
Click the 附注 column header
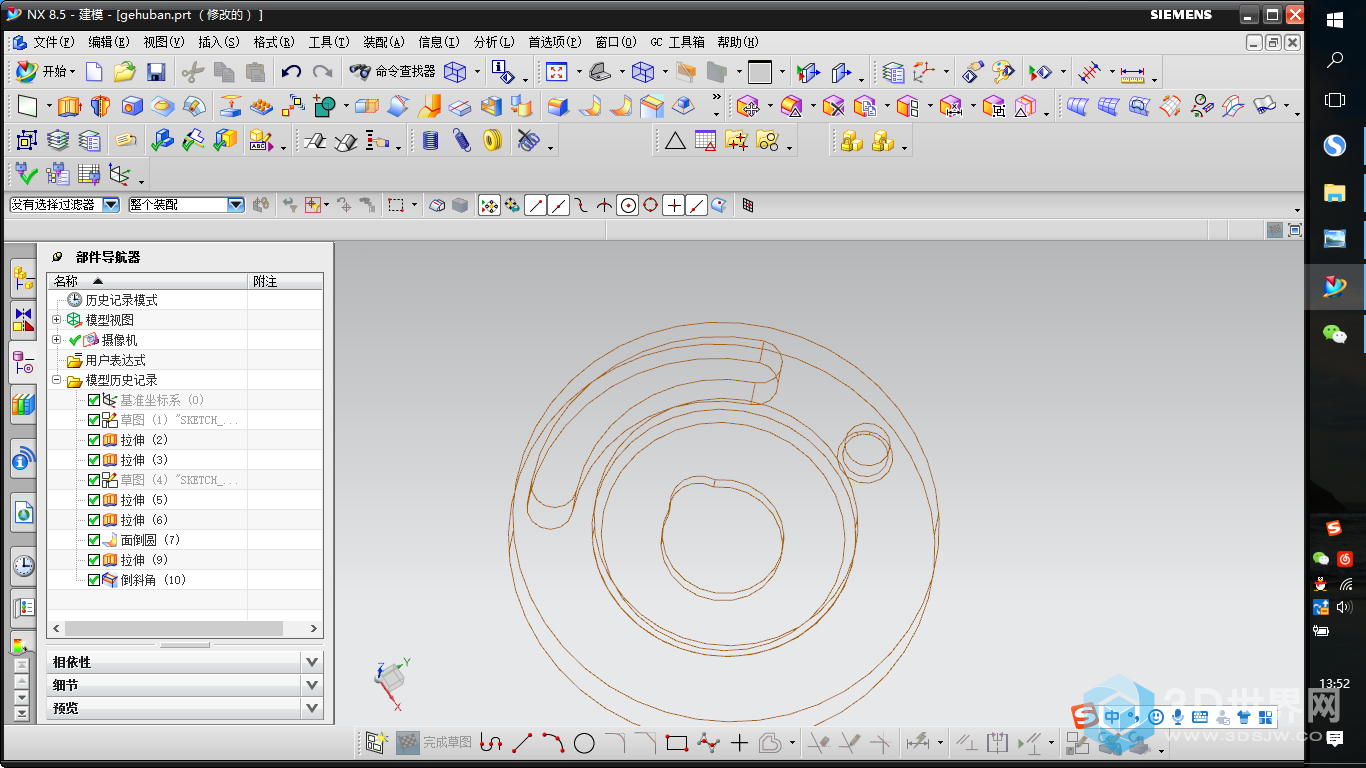(285, 282)
